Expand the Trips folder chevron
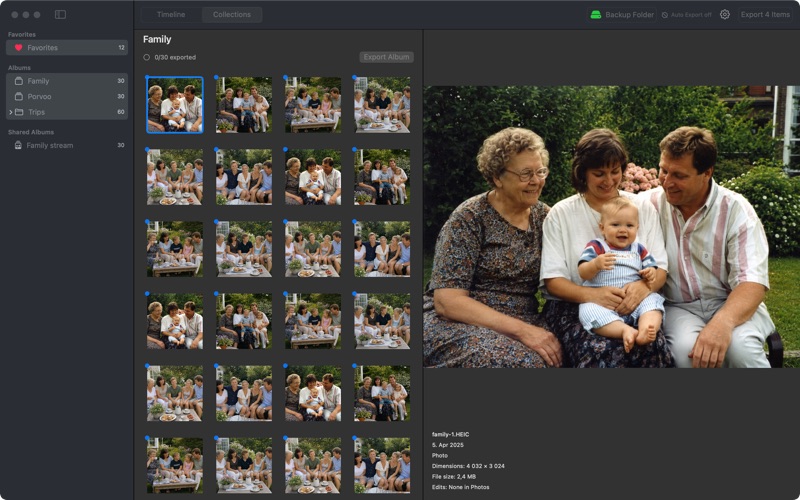Screen dimensions: 800x500 [x=11, y=112]
